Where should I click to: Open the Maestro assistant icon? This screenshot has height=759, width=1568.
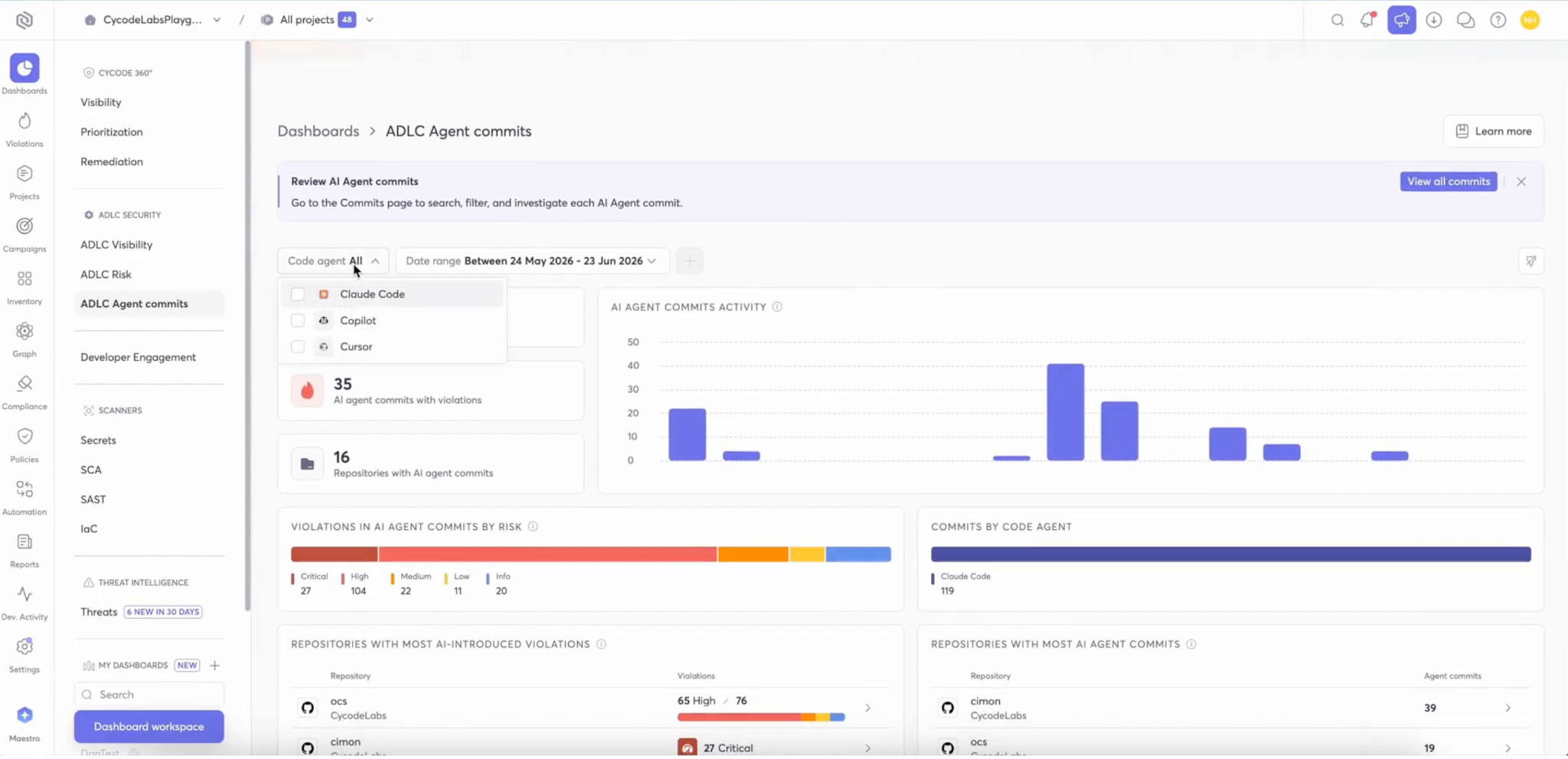pos(24,715)
